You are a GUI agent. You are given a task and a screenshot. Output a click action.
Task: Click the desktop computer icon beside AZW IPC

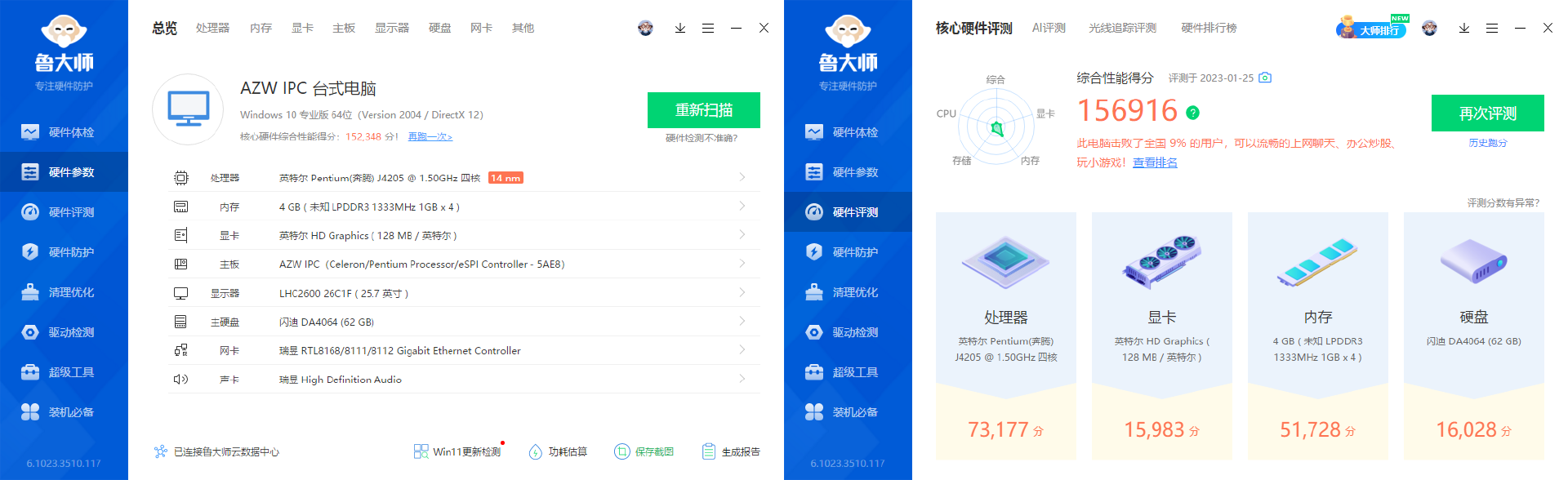tap(189, 109)
